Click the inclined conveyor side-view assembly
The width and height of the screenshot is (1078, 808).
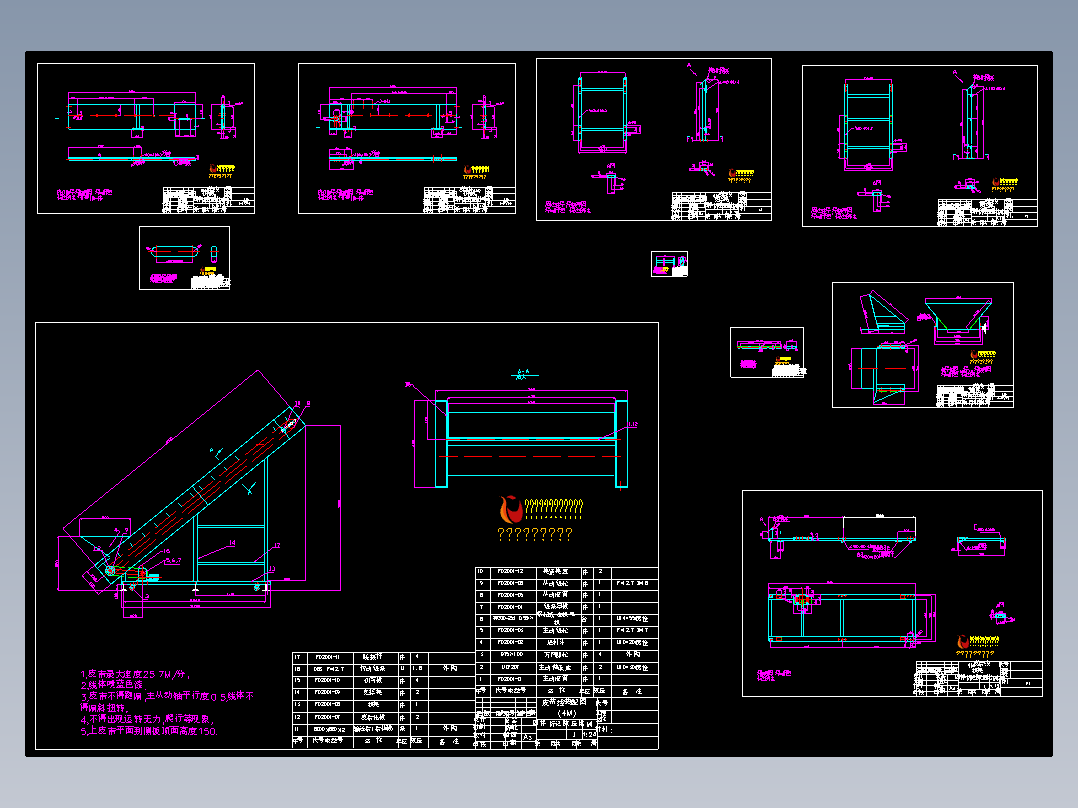[199, 495]
